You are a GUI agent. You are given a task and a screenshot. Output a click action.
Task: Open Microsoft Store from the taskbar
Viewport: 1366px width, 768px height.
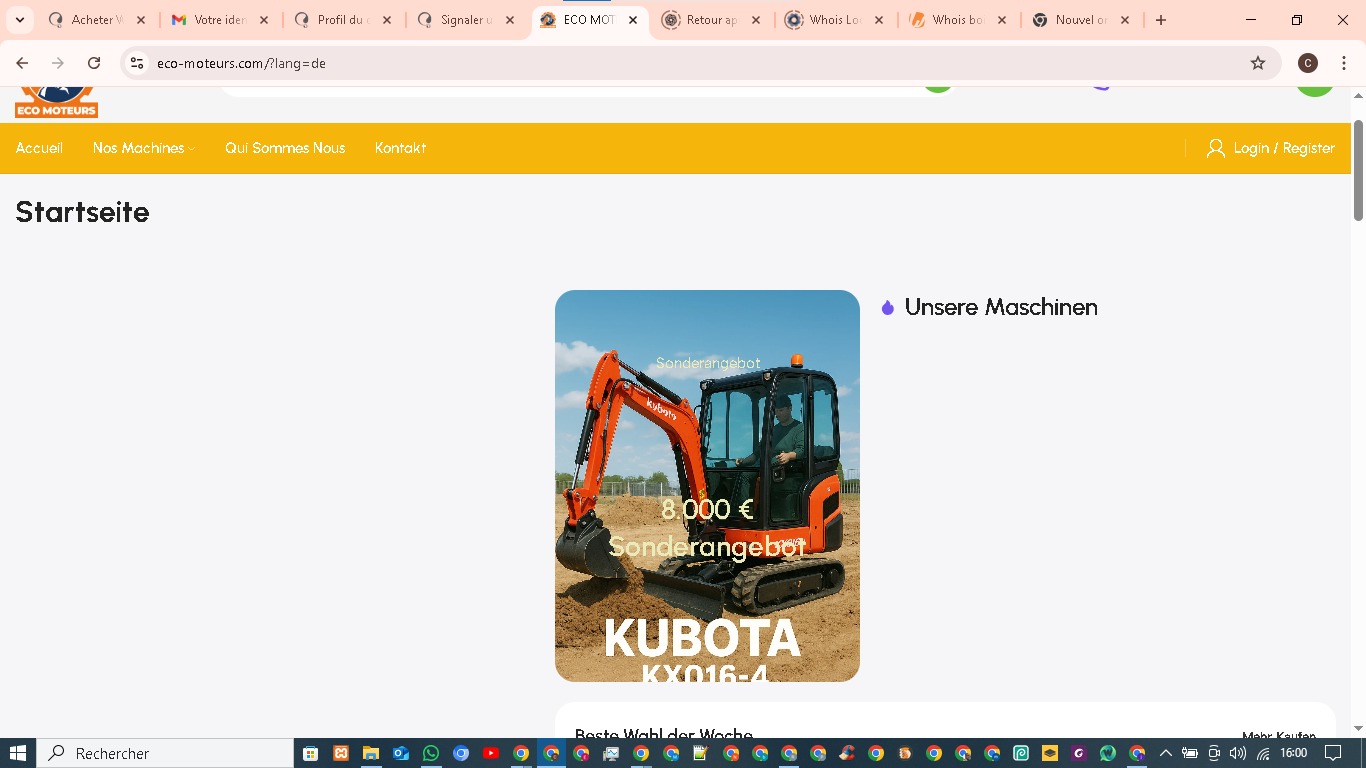(310, 753)
